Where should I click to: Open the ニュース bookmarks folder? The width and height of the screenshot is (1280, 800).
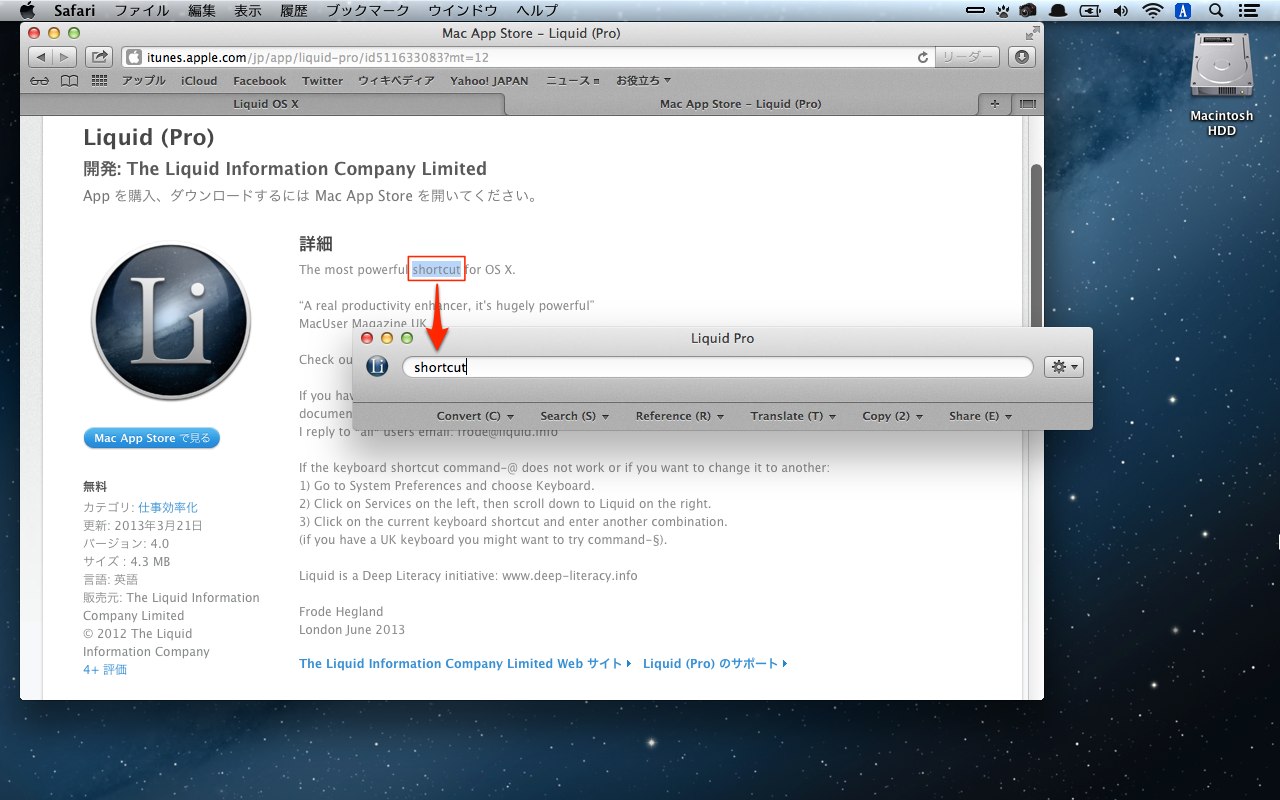point(572,80)
